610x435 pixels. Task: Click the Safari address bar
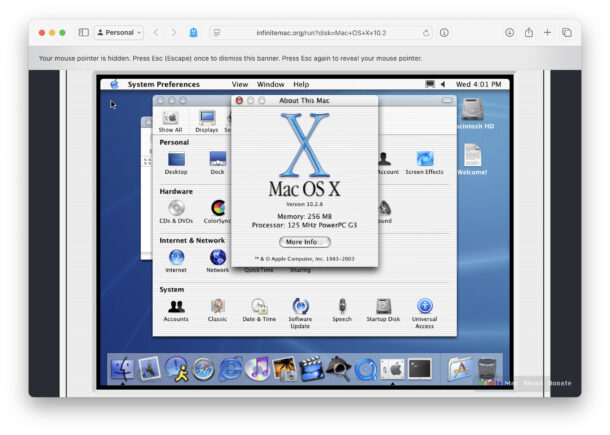click(x=320, y=32)
